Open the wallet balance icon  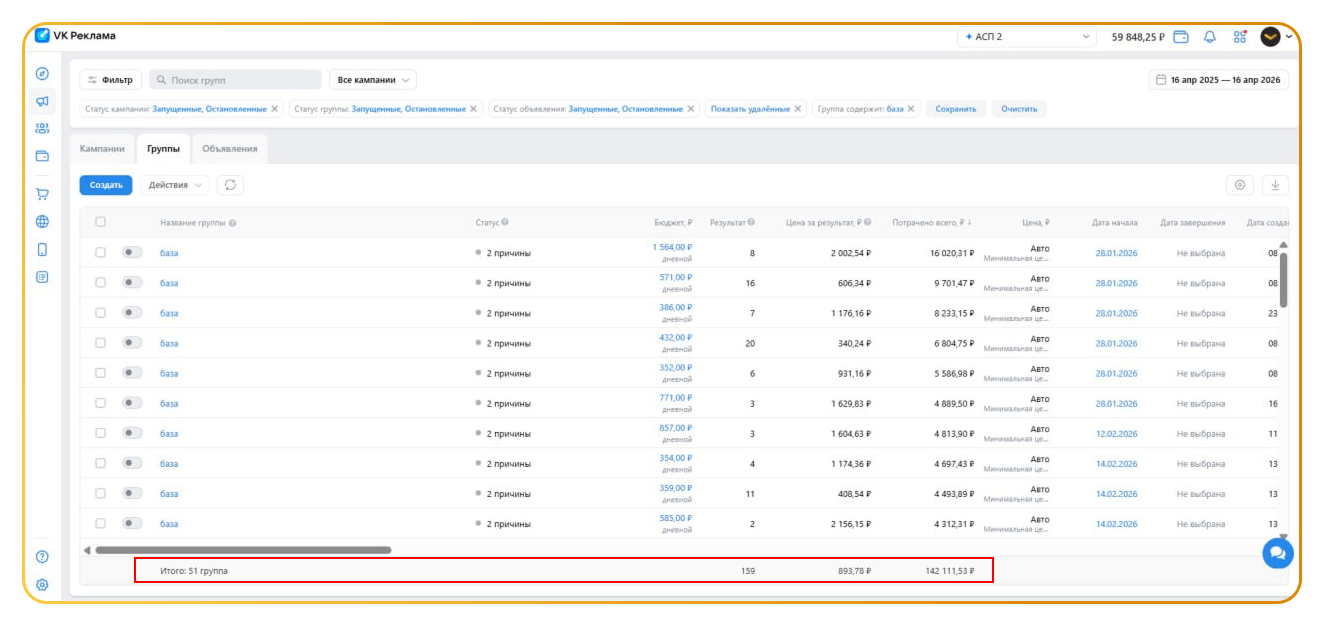1181,37
